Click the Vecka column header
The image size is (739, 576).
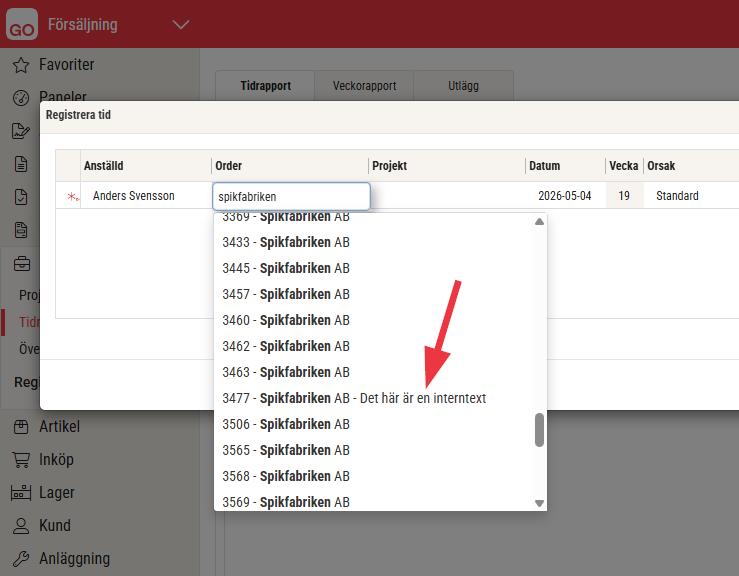tap(624, 166)
